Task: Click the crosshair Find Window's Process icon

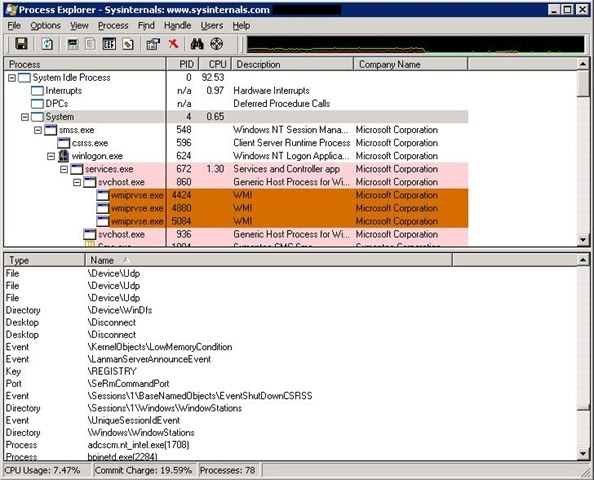Action: coord(216,44)
